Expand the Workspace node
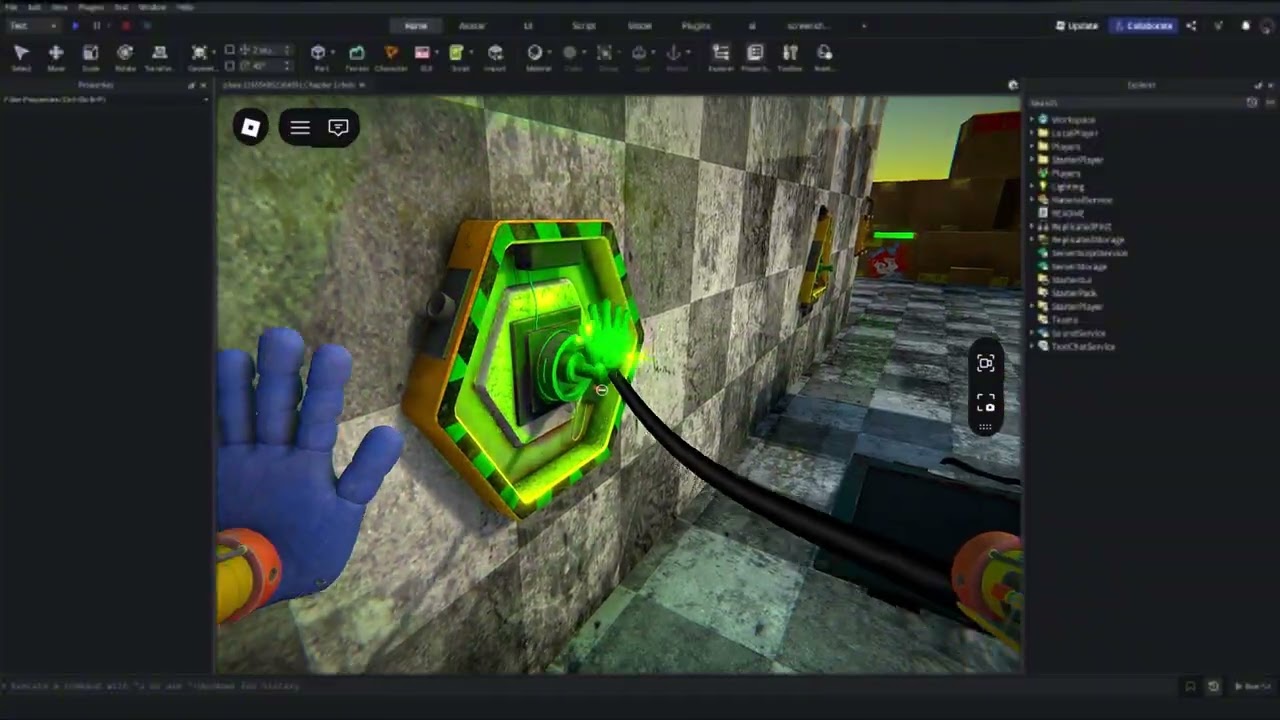 1032,120
